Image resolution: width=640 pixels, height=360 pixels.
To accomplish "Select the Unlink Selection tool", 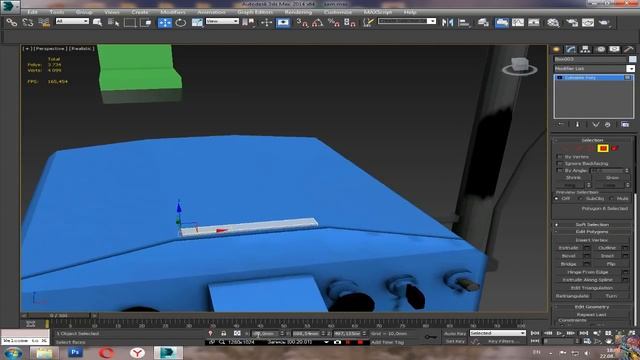I will (28, 22).
